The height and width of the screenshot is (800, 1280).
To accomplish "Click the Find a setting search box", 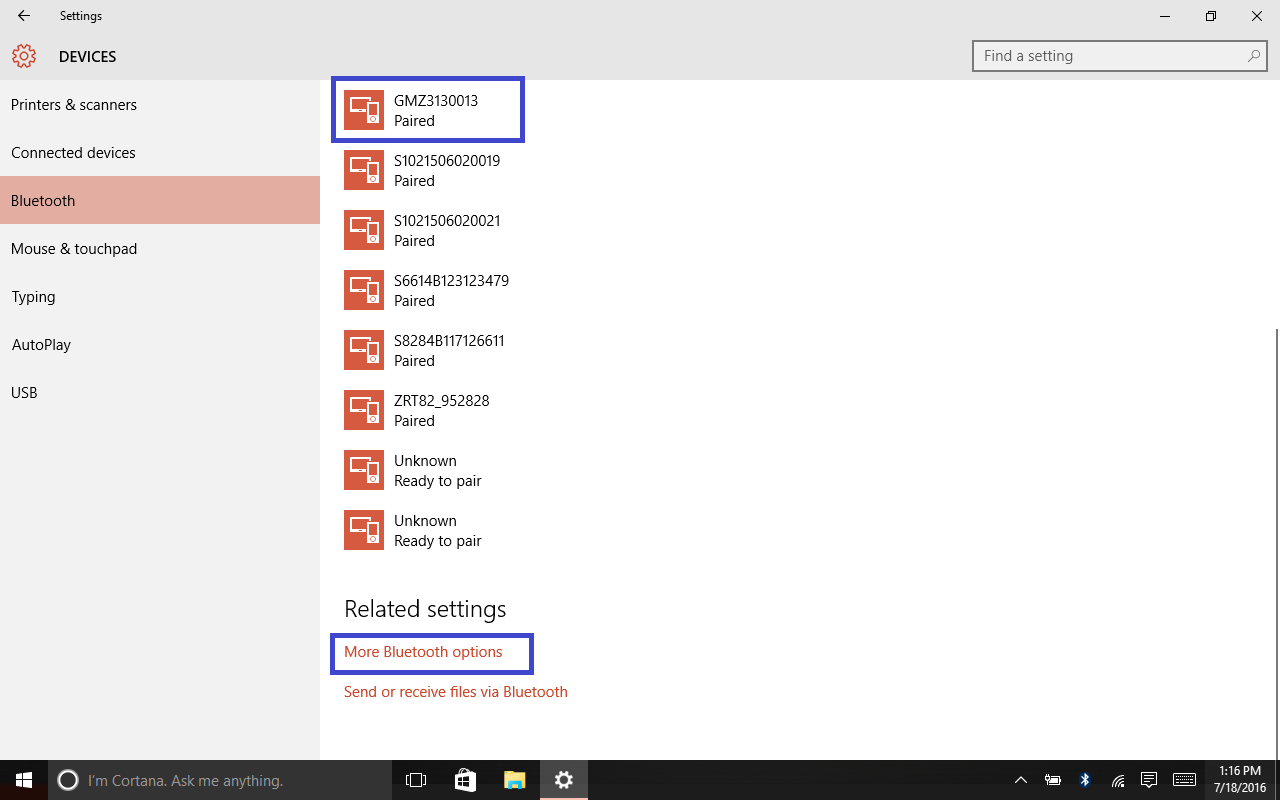I will (x=1110, y=56).
